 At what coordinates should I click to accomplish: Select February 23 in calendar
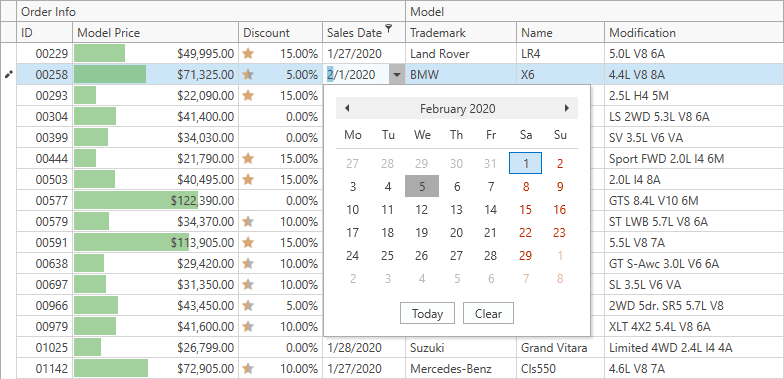click(560, 232)
